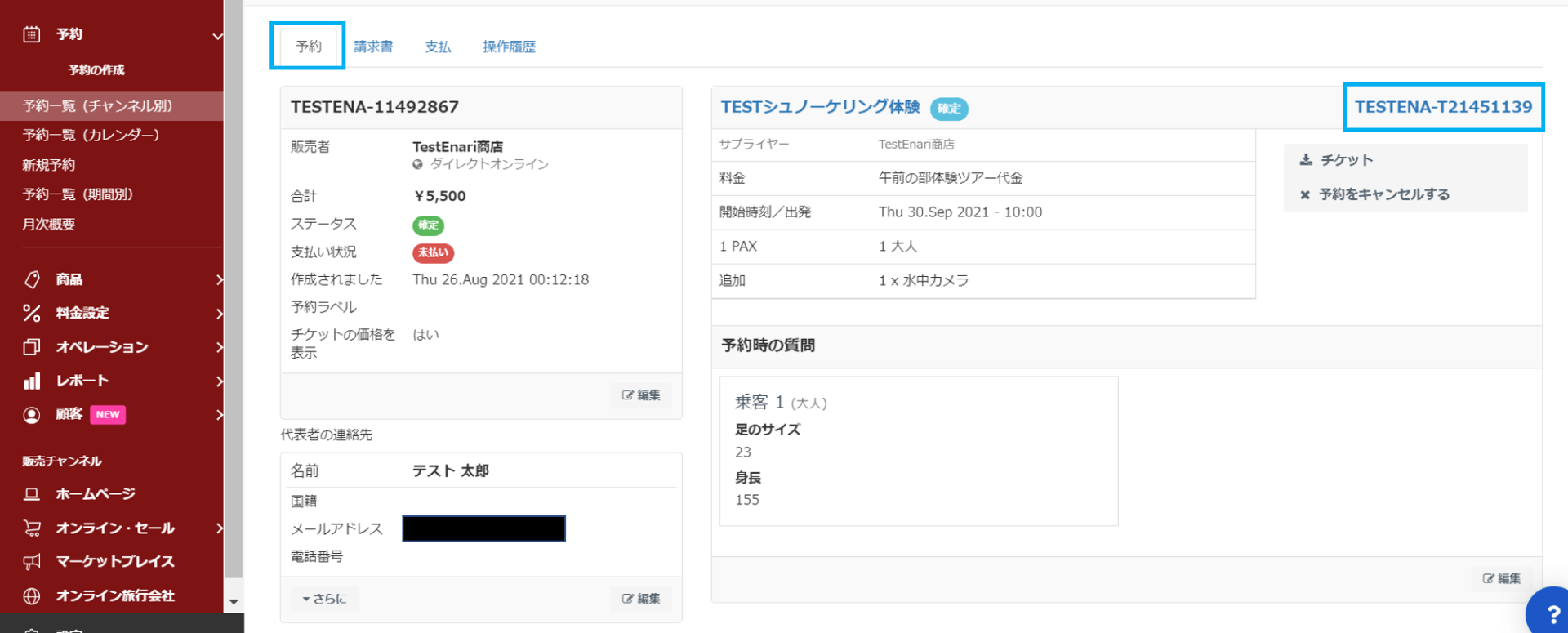The width and height of the screenshot is (1568, 633).
Task: Click the megaphone icon for マーケットプレイス
Action: 32,562
